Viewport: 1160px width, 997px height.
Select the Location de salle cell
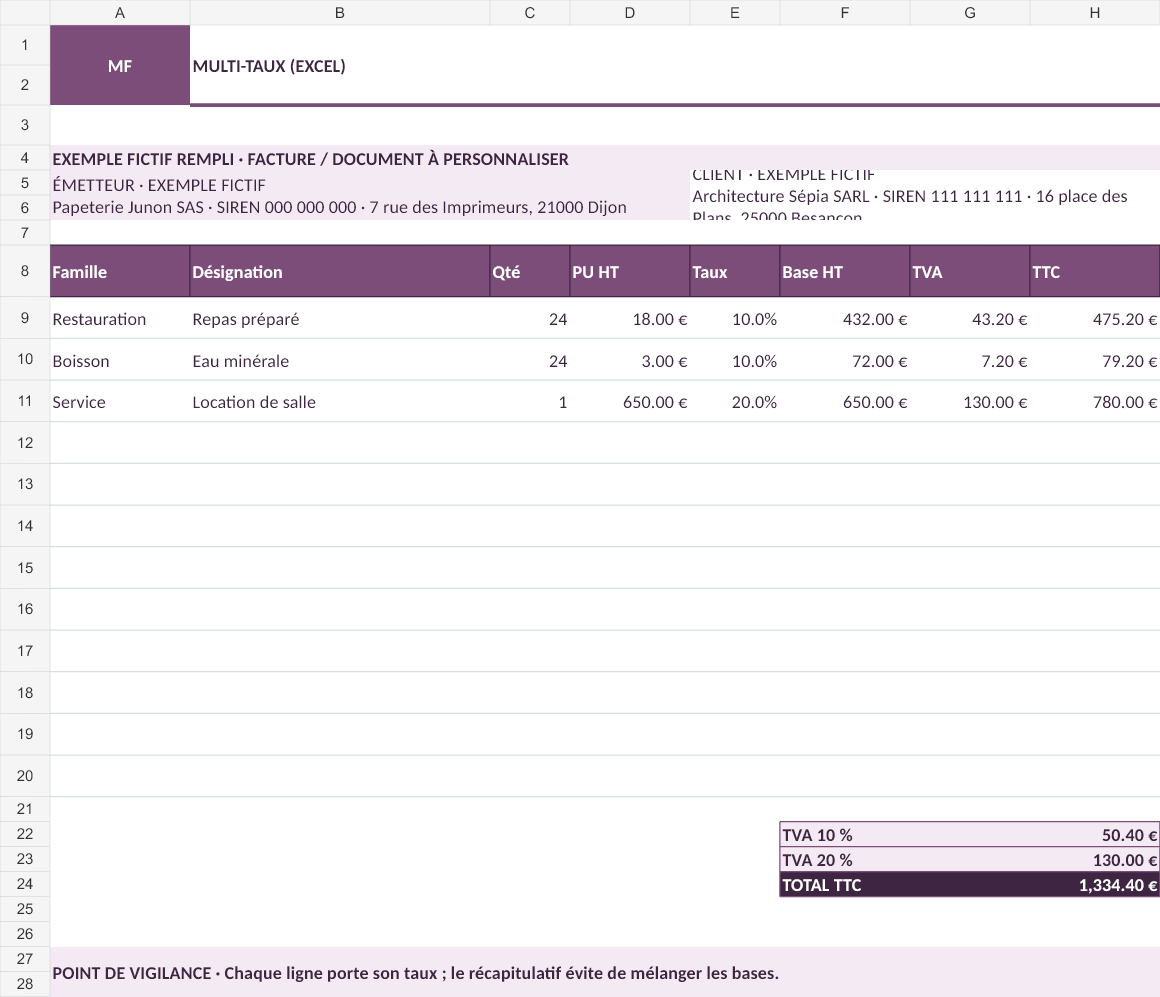coord(340,402)
